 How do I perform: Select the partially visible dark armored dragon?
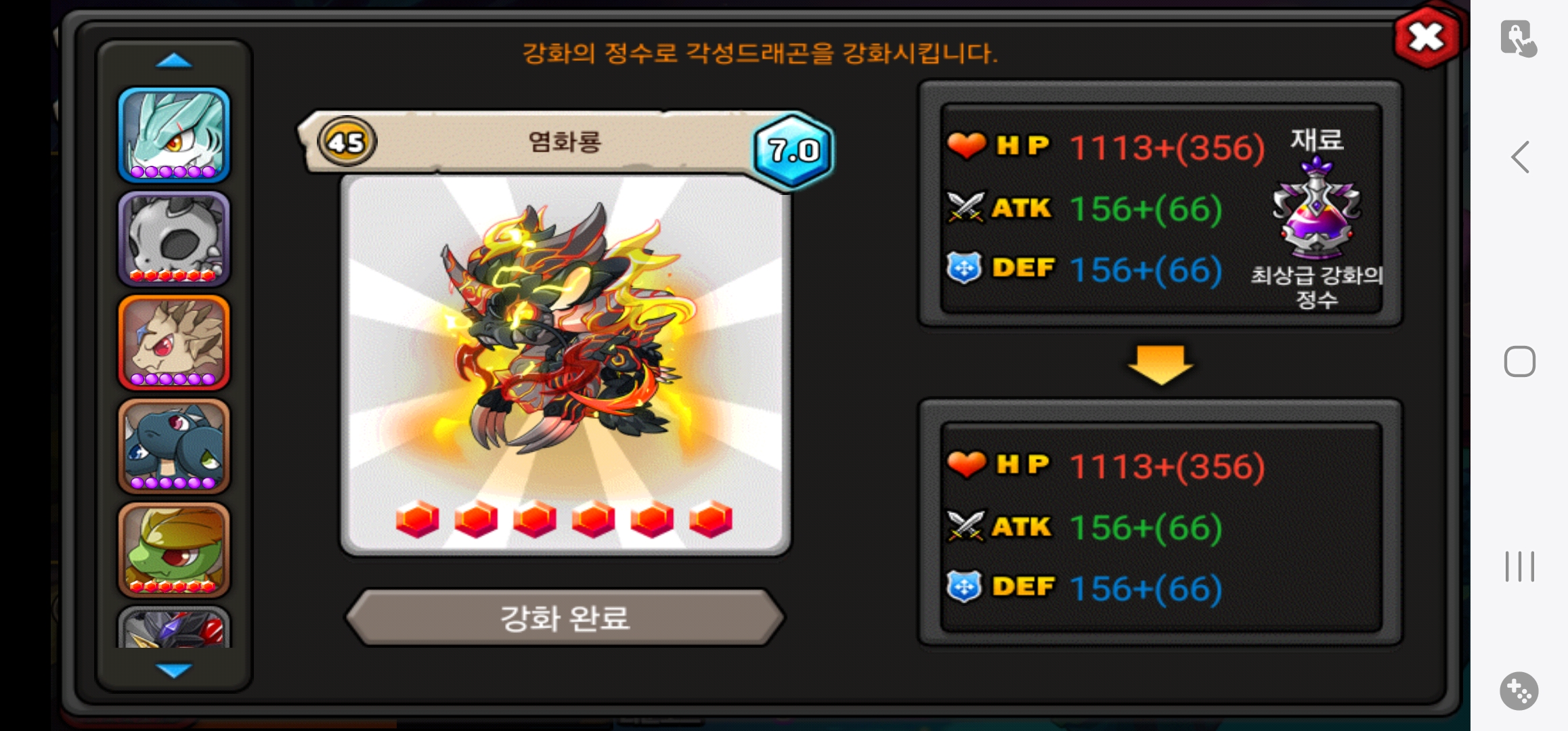174,627
